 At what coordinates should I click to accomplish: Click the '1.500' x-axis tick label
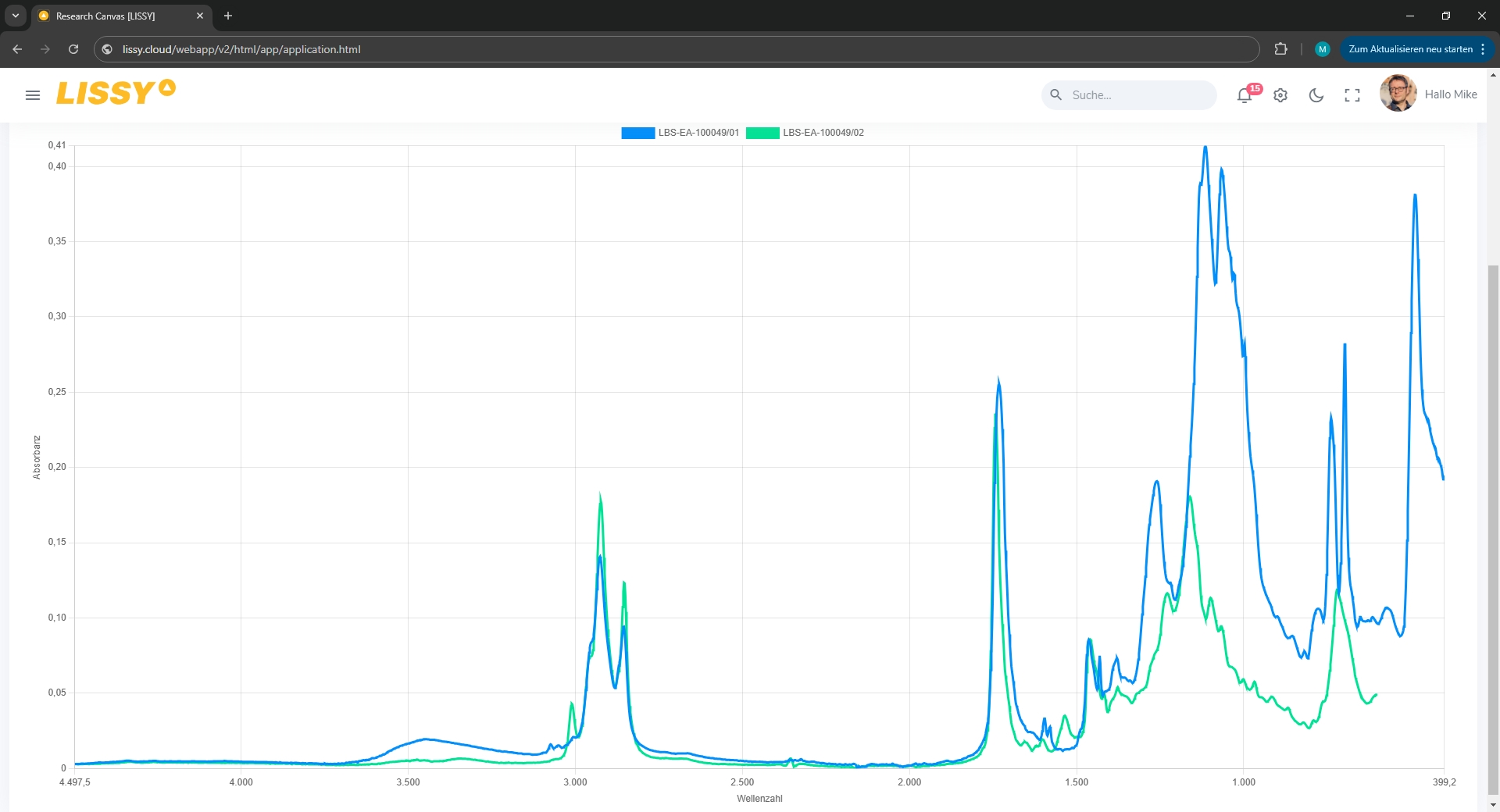tap(1077, 782)
